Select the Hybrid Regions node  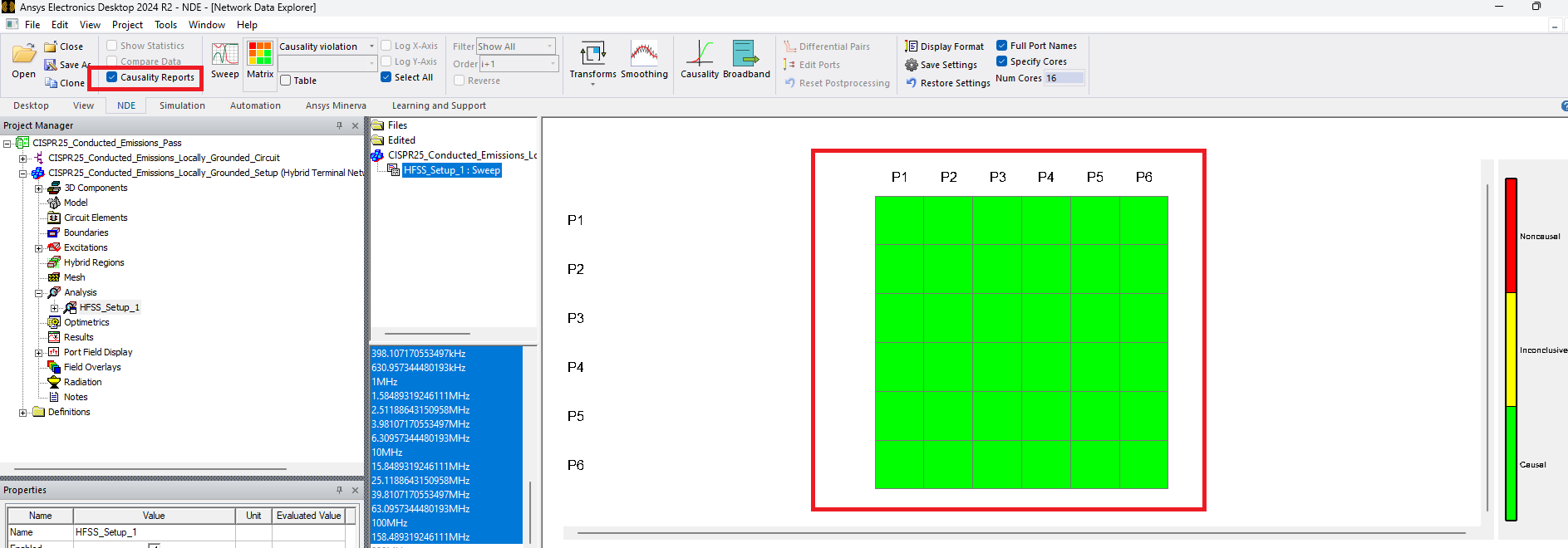coord(94,262)
